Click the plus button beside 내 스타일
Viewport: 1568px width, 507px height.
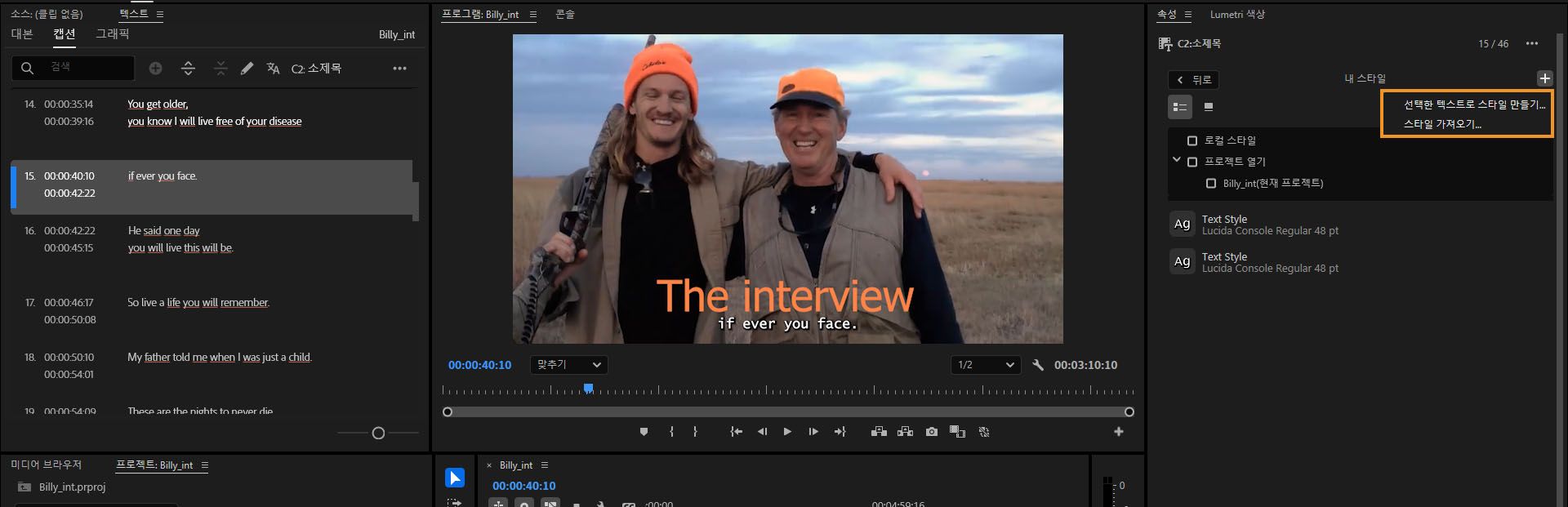point(1544,78)
